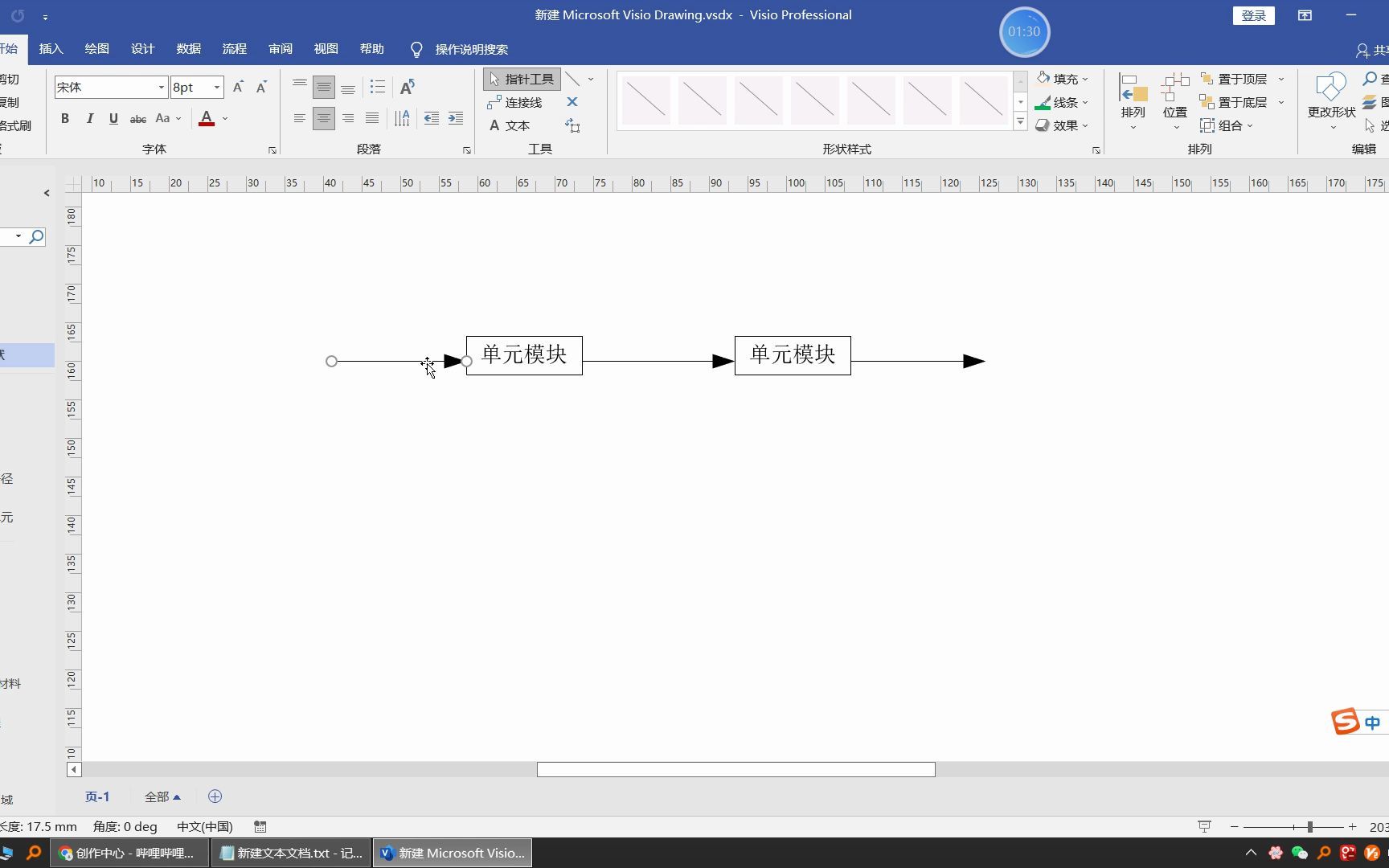The image size is (1389, 868).
Task: Choose the first shape style thumbnail
Action: click(x=646, y=100)
